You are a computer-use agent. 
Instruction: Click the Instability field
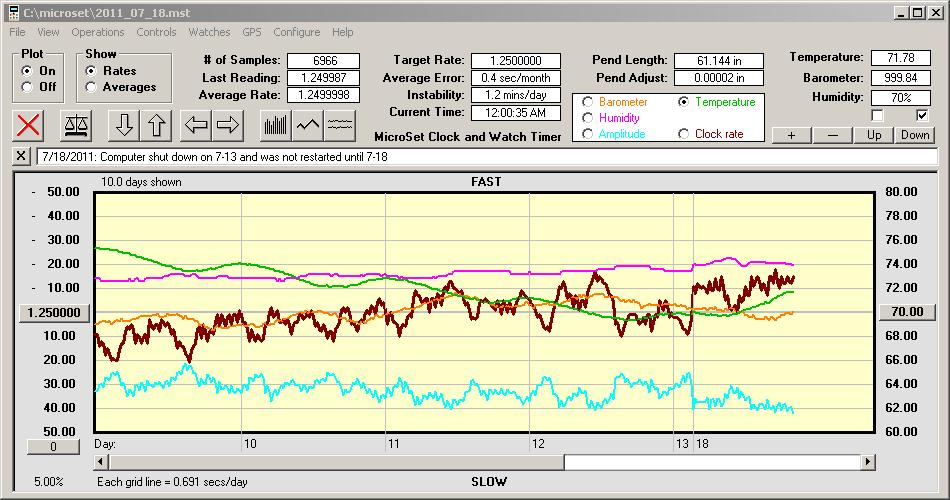(516, 95)
